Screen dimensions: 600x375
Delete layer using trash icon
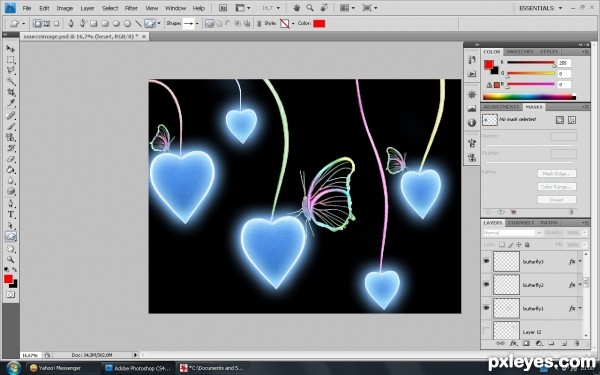pyautogui.click(x=576, y=344)
